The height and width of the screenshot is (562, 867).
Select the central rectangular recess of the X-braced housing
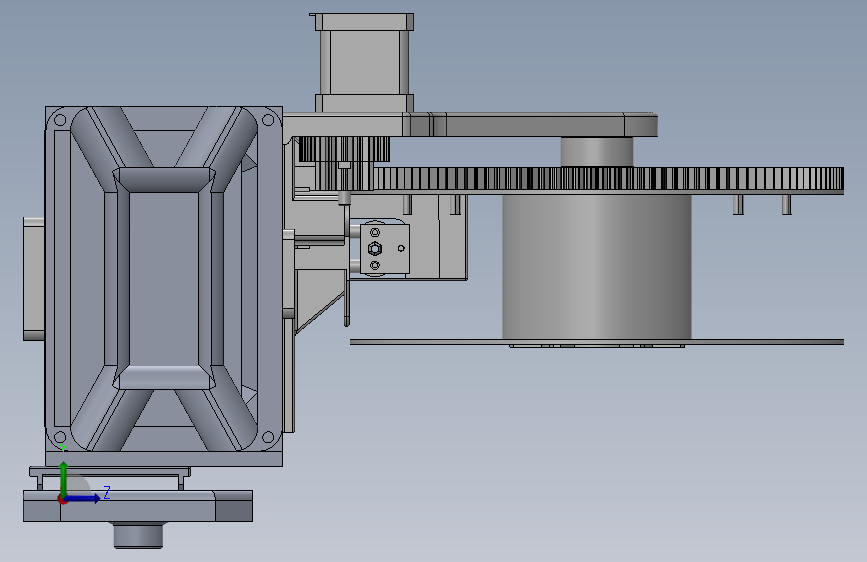(x=164, y=279)
